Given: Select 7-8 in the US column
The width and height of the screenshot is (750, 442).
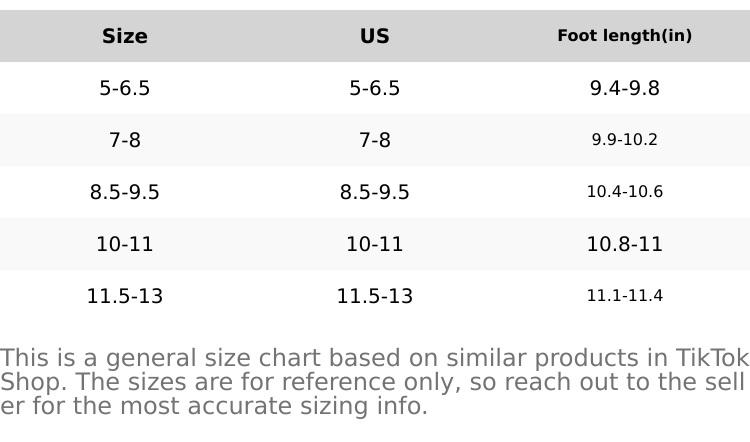Looking at the screenshot, I should (375, 140).
